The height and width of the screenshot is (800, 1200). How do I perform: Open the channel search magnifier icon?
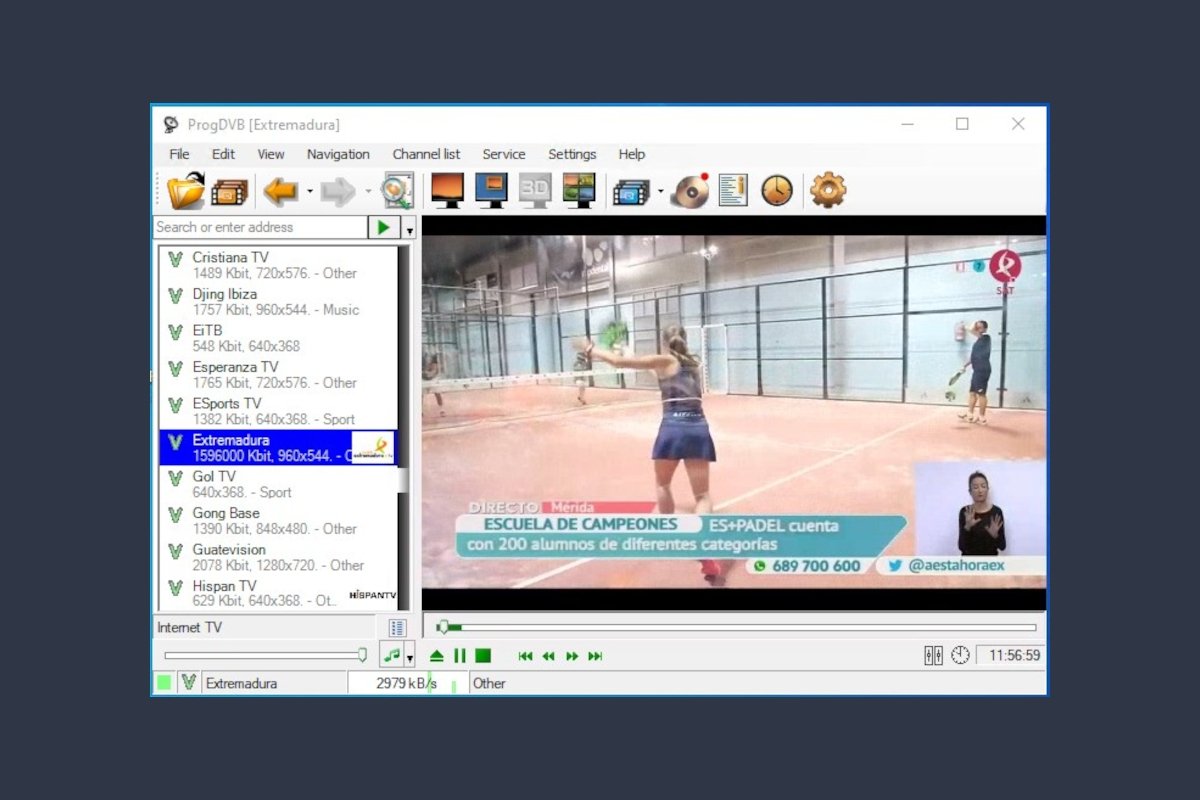(397, 190)
